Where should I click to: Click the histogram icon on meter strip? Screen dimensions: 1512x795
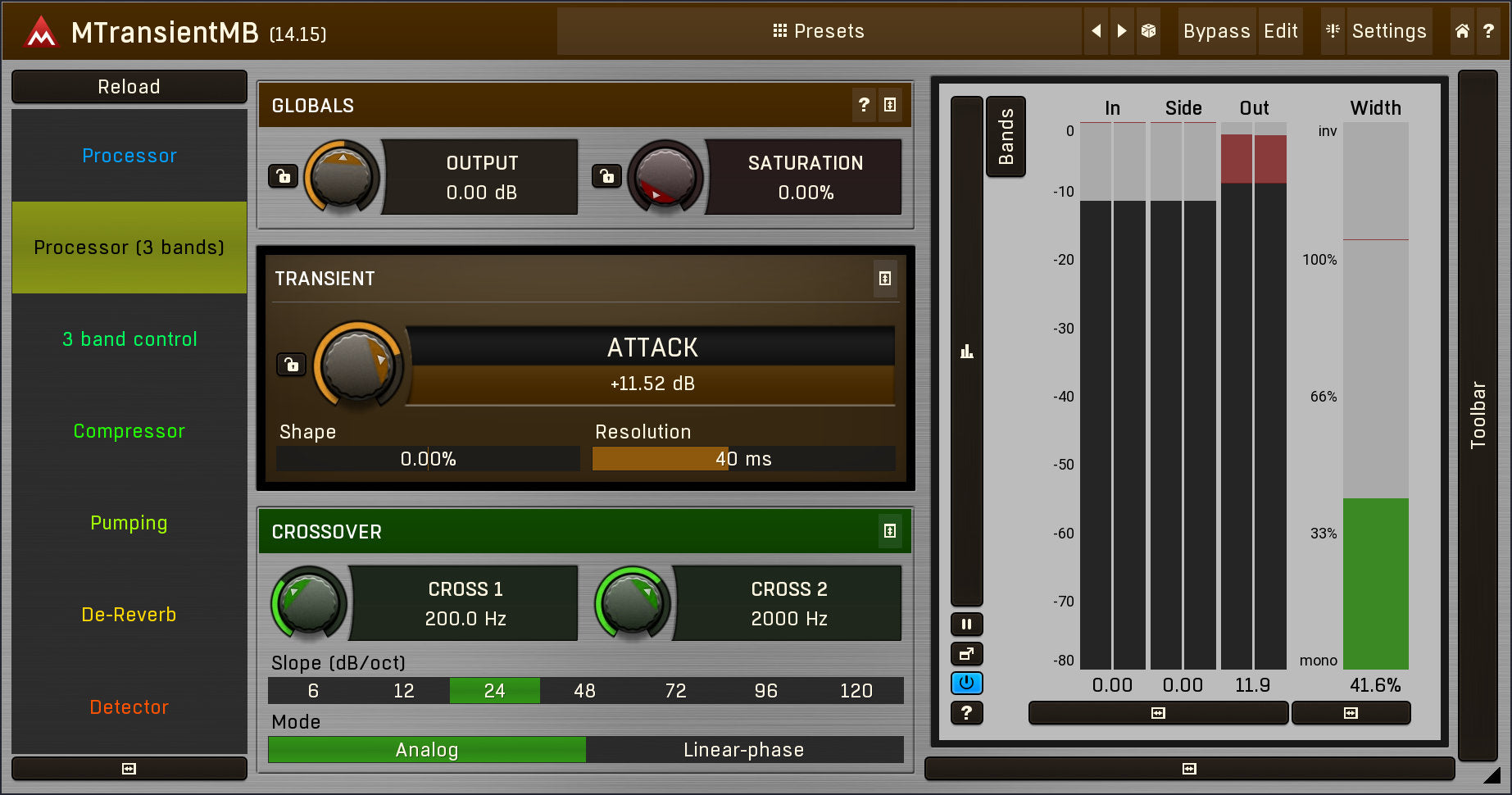[967, 352]
